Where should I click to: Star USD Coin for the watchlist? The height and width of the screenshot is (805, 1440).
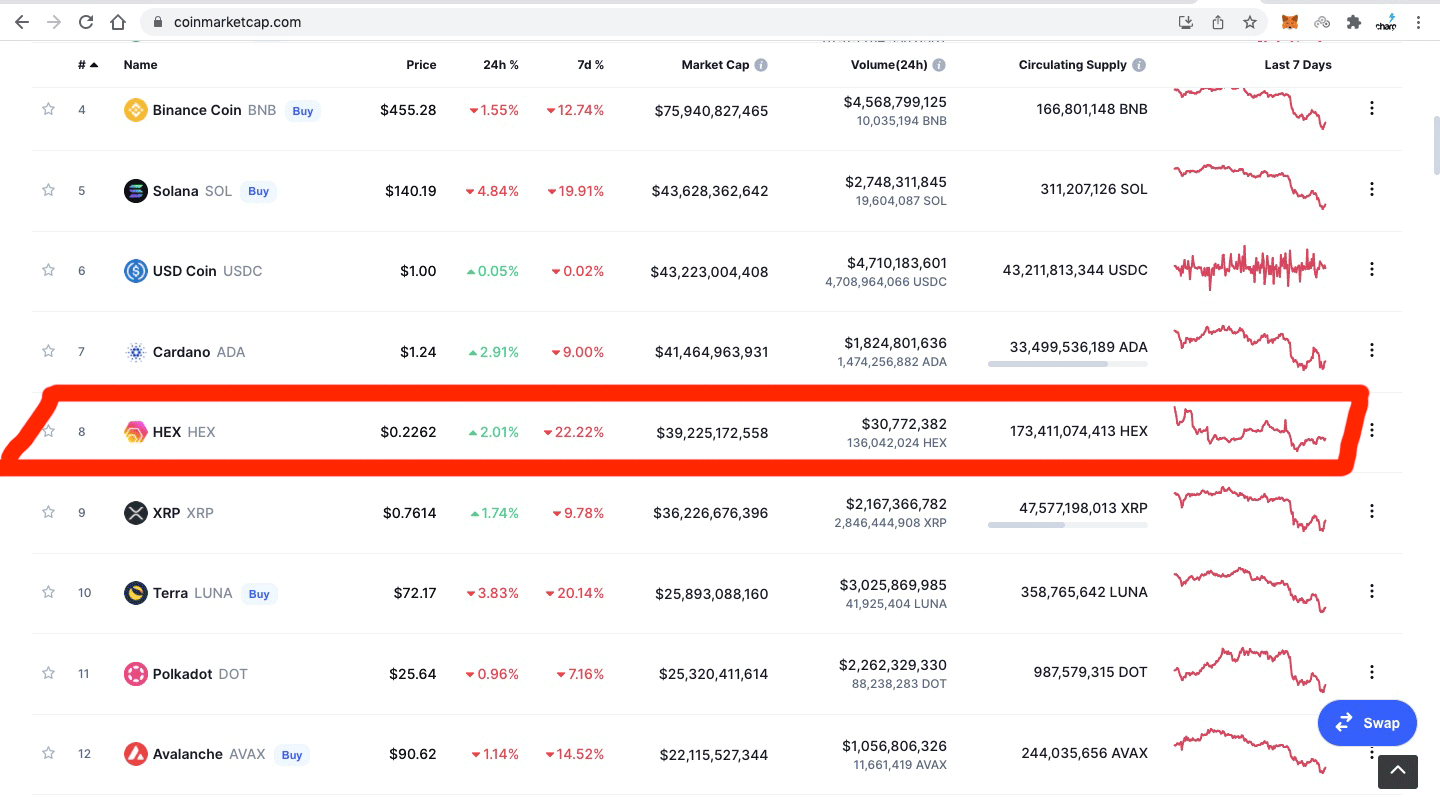point(48,270)
